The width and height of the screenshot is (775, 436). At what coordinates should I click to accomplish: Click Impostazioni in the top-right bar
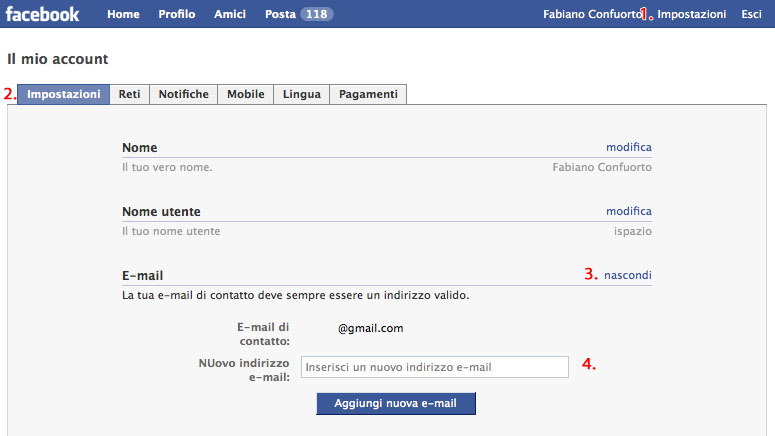point(692,15)
